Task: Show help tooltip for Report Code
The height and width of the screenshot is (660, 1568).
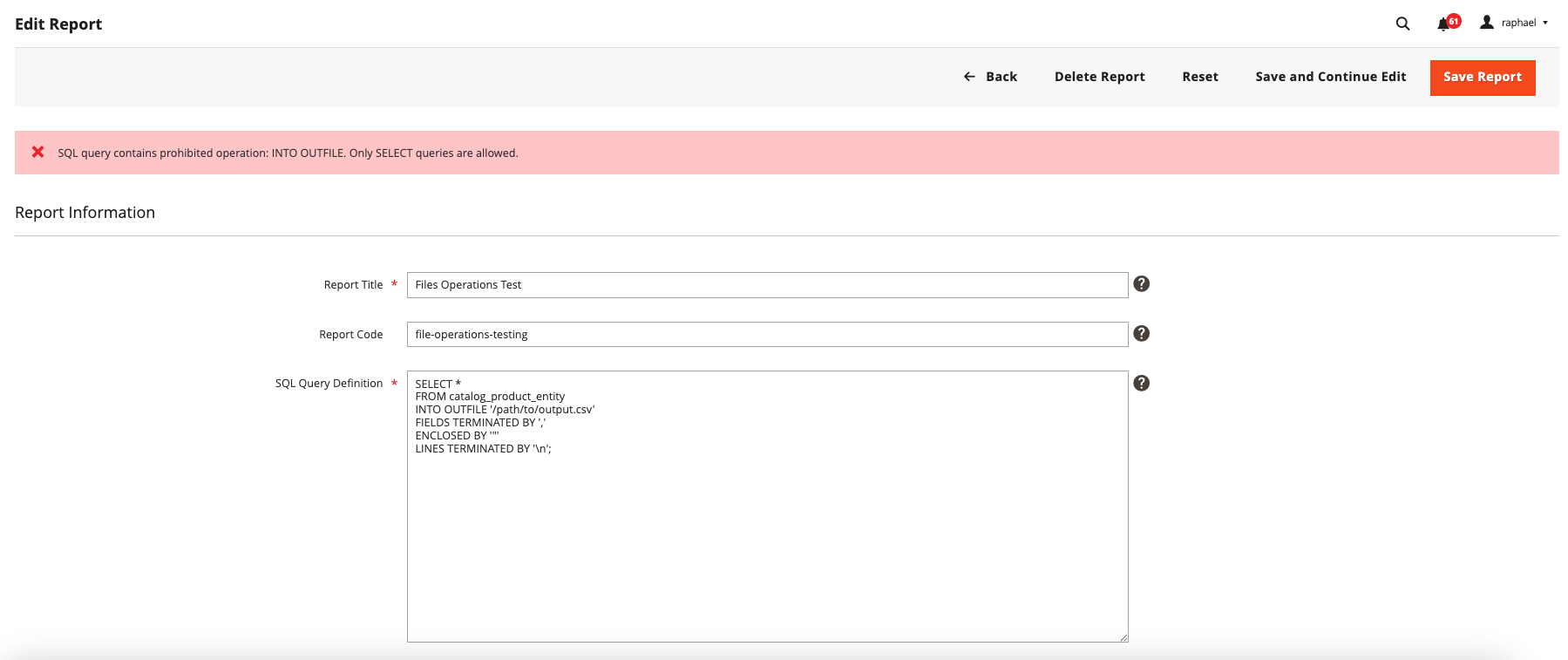Action: pyautogui.click(x=1141, y=333)
